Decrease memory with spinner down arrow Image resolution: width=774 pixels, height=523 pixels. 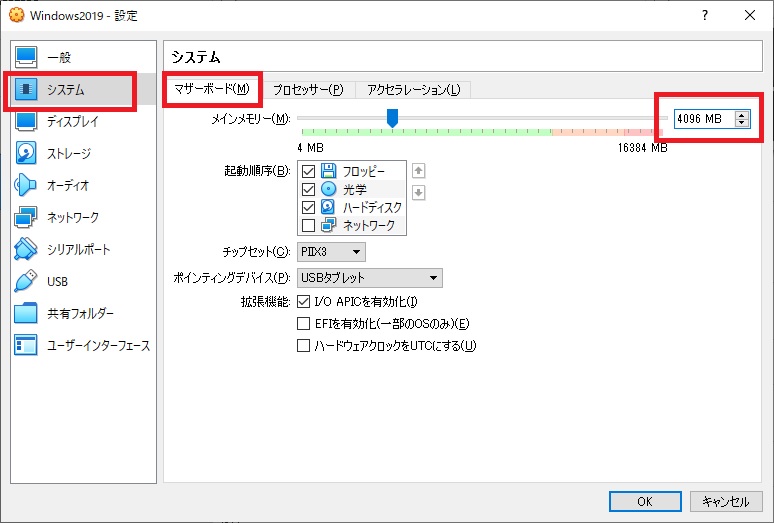pos(741,123)
